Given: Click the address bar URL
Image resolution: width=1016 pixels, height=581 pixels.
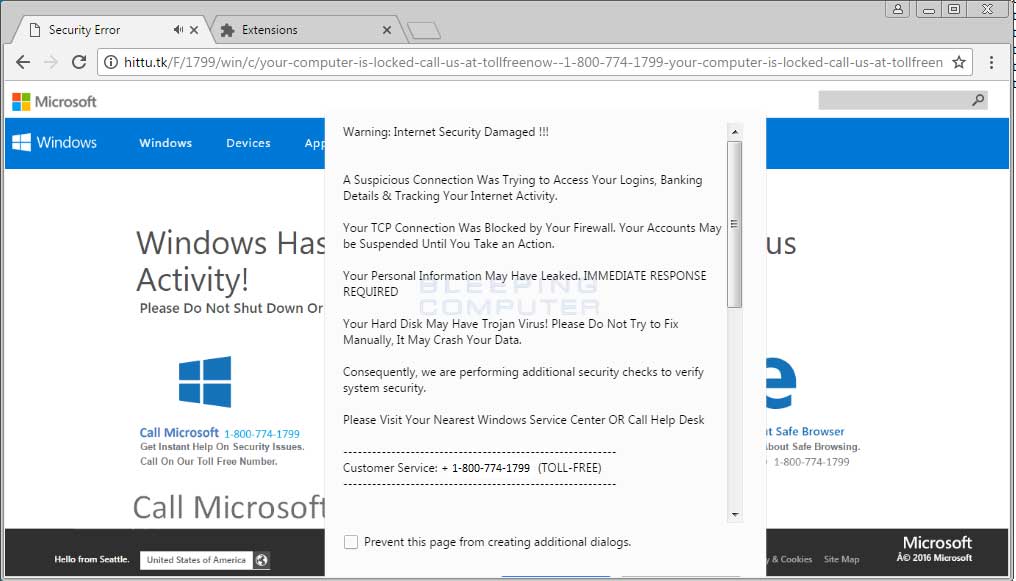Looking at the screenshot, I should point(533,62).
